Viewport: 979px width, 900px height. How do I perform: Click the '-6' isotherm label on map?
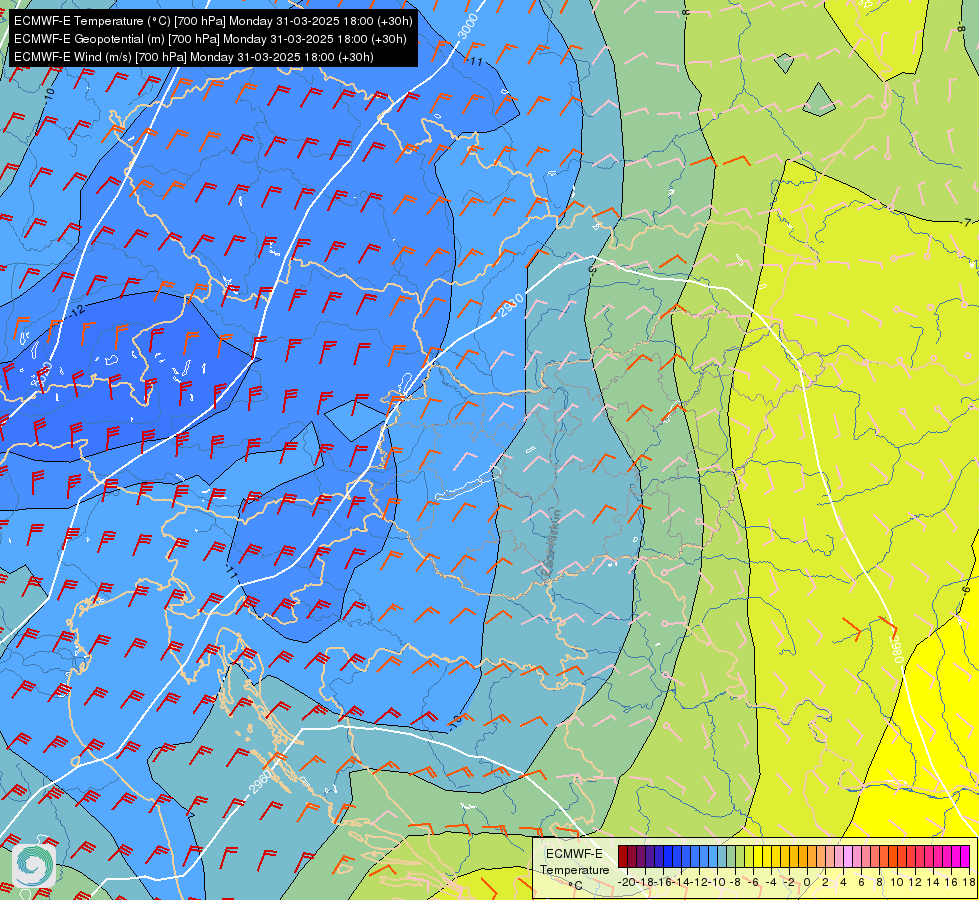[x=965, y=591]
